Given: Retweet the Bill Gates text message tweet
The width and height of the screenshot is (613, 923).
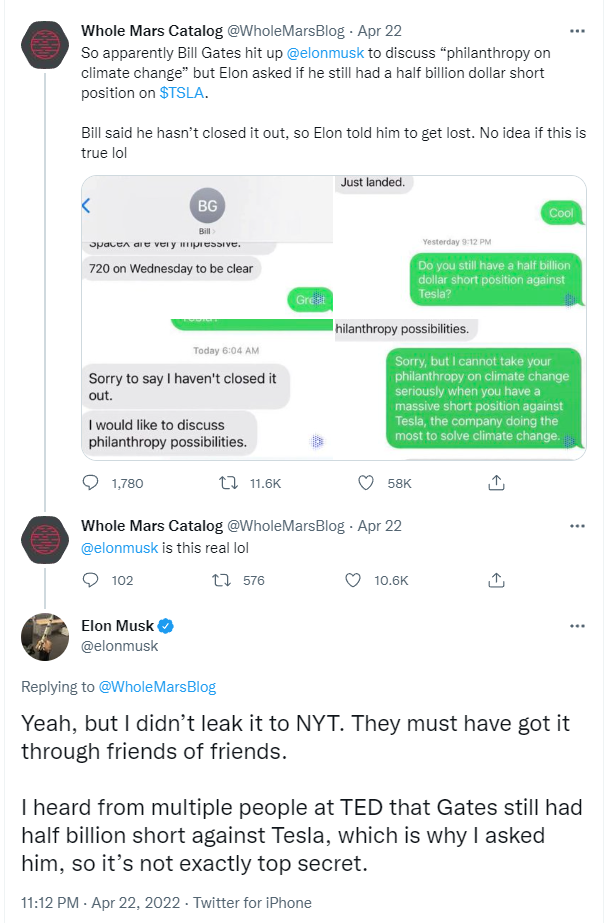Looking at the screenshot, I should point(228,483).
